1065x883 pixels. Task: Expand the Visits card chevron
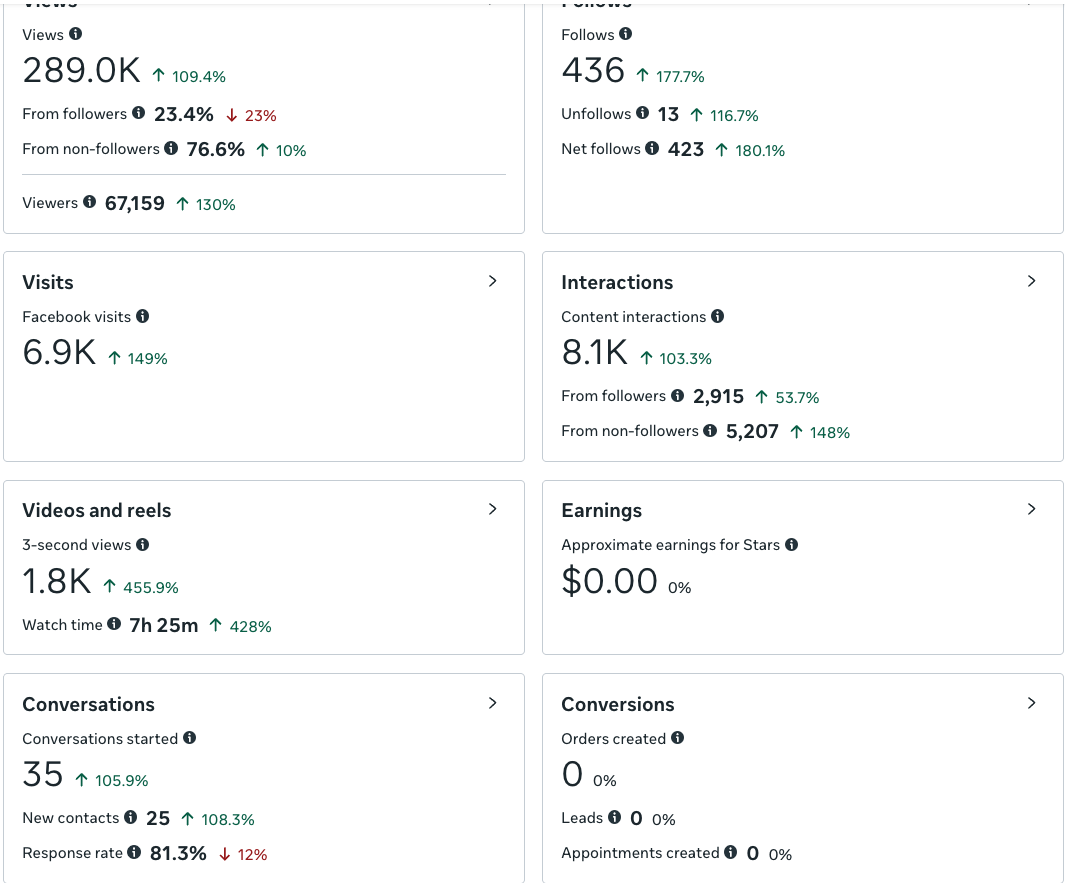tap(493, 281)
